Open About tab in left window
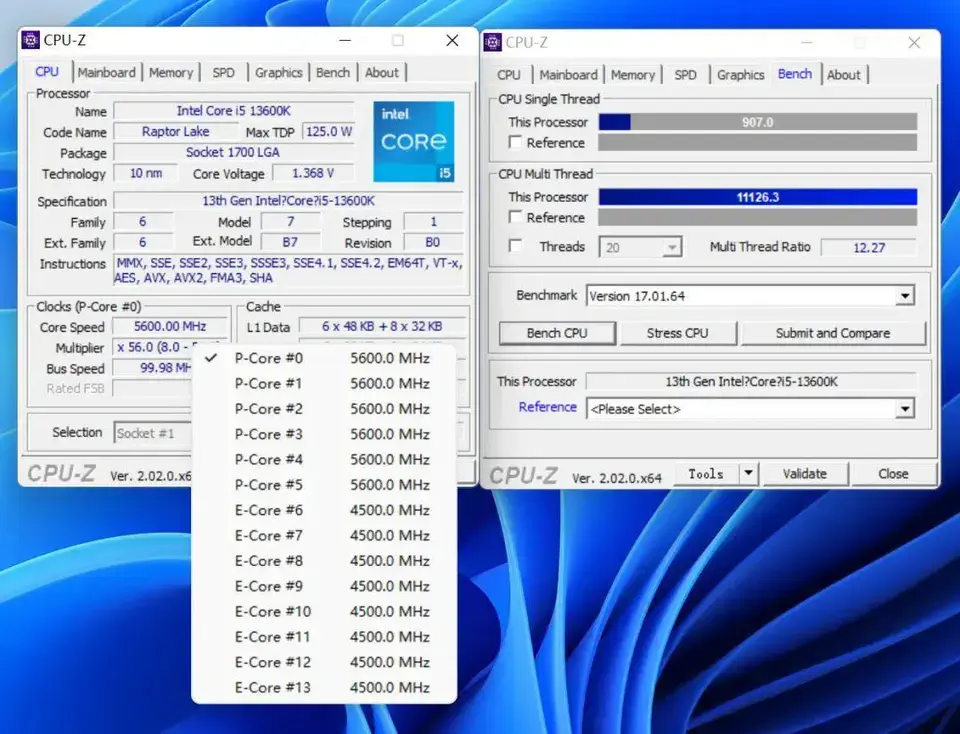This screenshot has height=734, width=960. [x=381, y=72]
